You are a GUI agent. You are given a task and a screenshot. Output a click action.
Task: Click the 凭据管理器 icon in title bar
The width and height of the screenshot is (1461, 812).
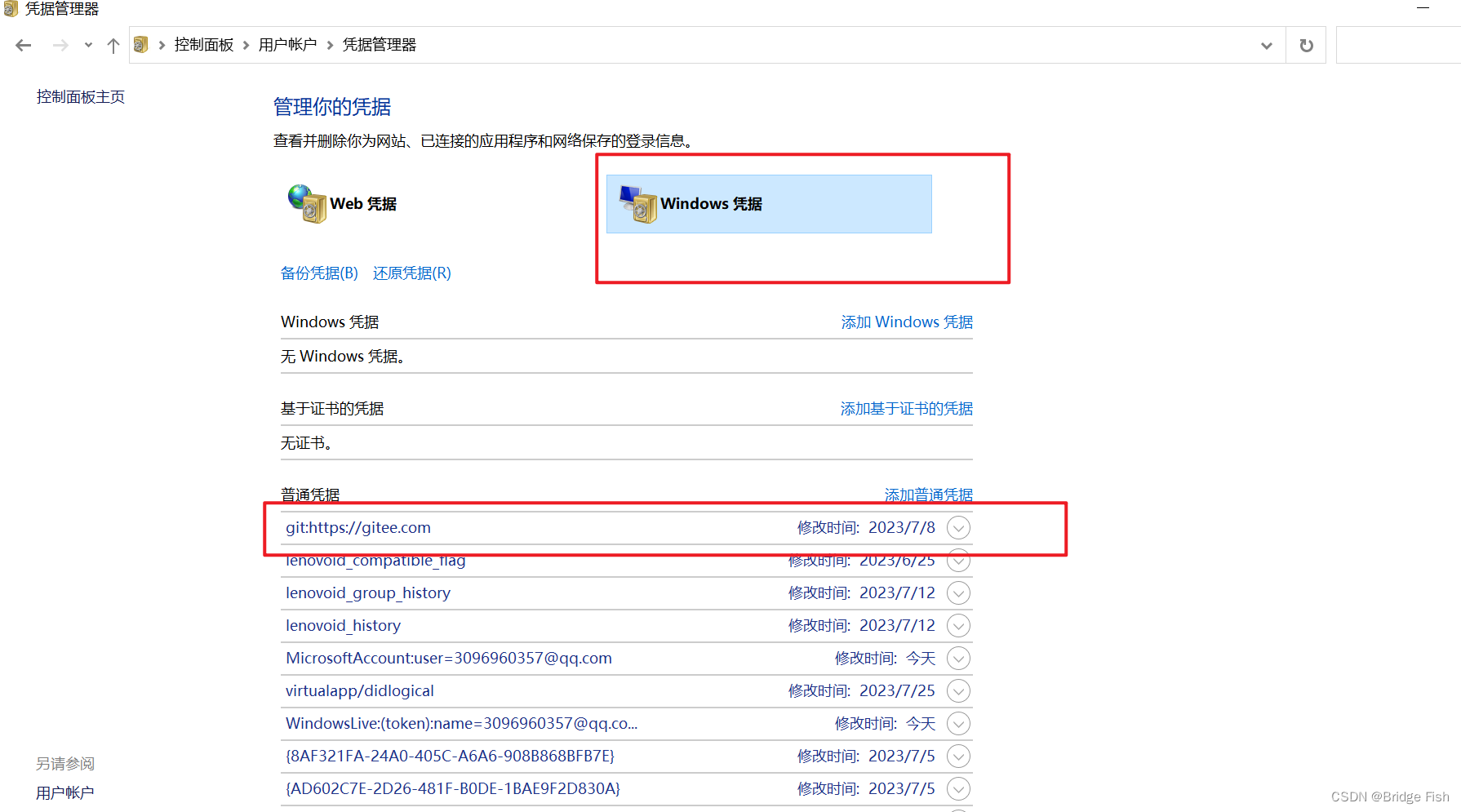[x=11, y=9]
